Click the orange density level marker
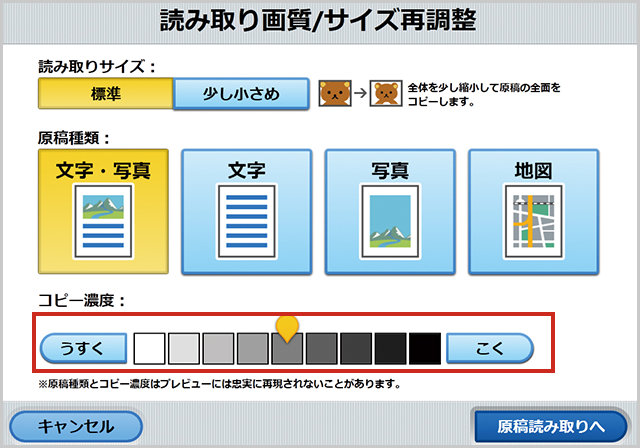Screen dimensions: 640x448 click(287, 326)
